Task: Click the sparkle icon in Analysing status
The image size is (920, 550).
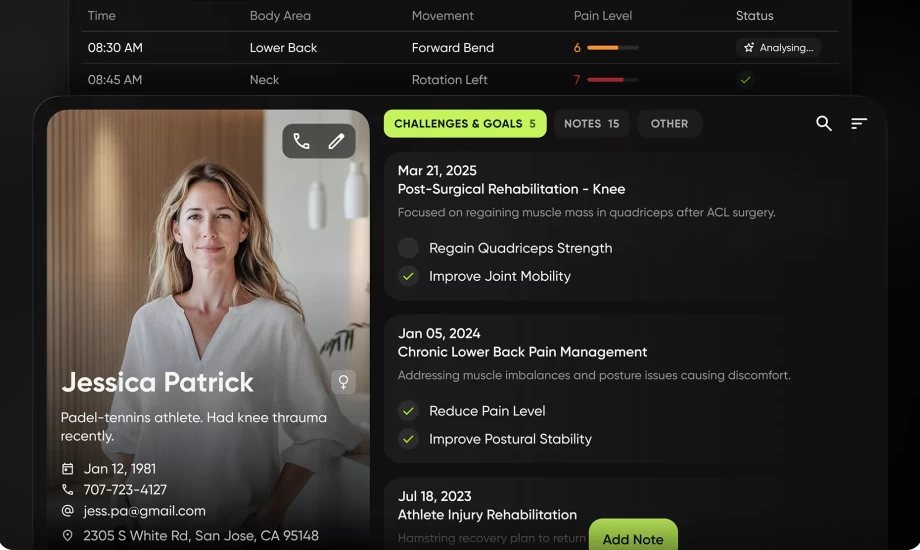Action: [x=749, y=48]
